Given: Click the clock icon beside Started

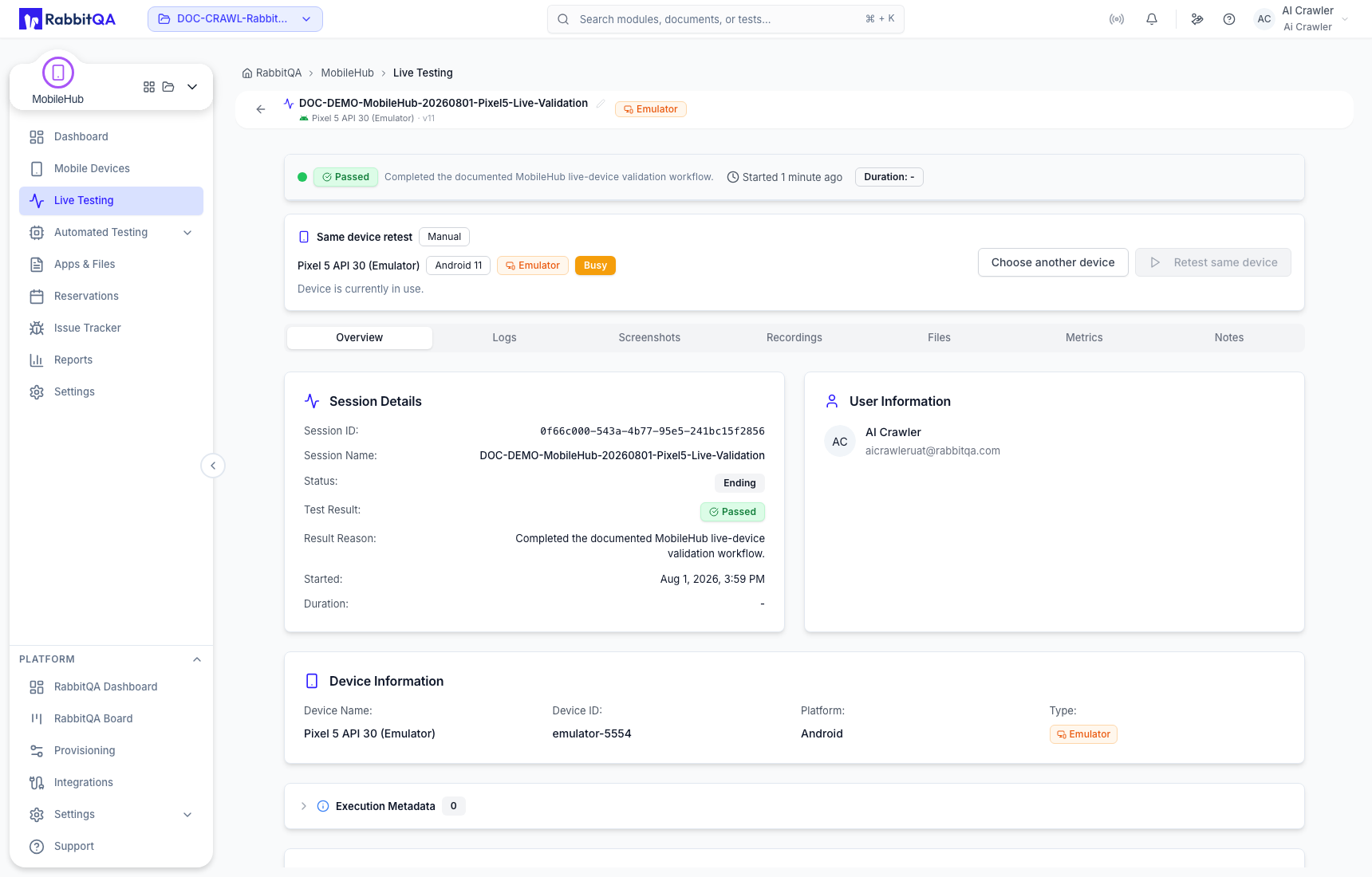Looking at the screenshot, I should (x=733, y=177).
